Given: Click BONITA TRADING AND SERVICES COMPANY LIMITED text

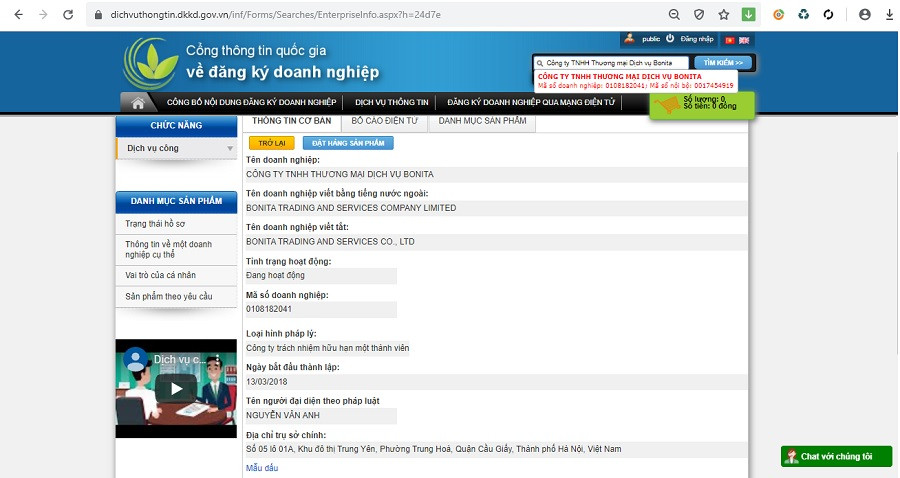Looking at the screenshot, I should [351, 208].
